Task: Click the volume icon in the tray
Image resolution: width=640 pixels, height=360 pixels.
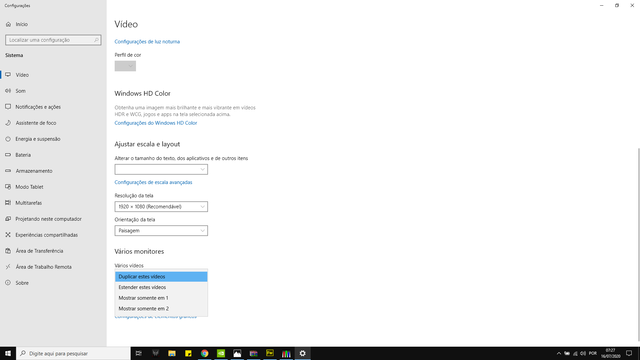Action: tap(583, 353)
